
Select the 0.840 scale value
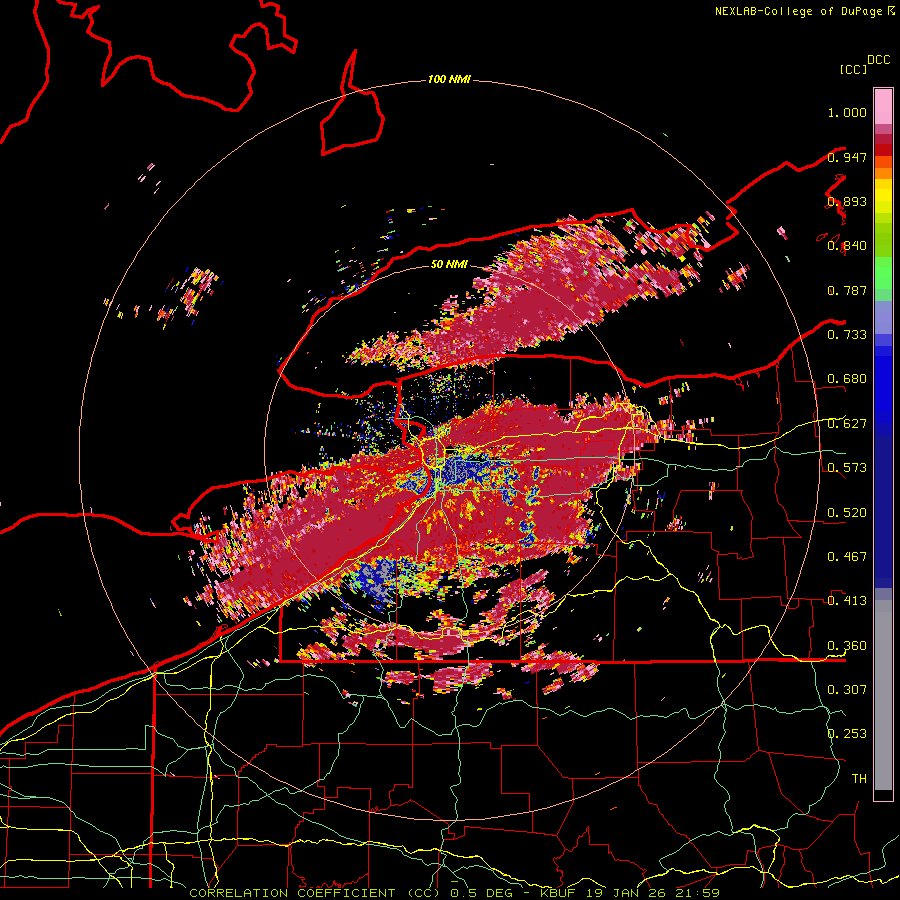847,246
